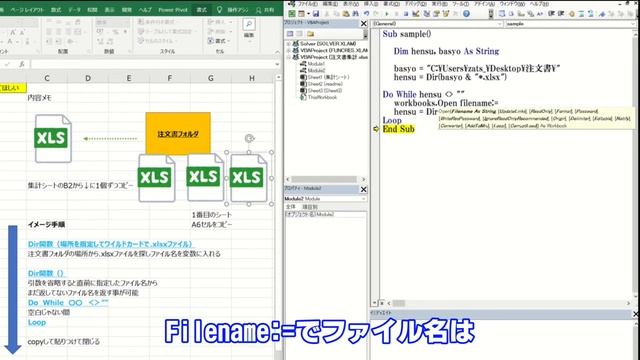Screen dimensions: 640x360
Task: Open the 挿入 menu in VBE
Action: point(371,4)
